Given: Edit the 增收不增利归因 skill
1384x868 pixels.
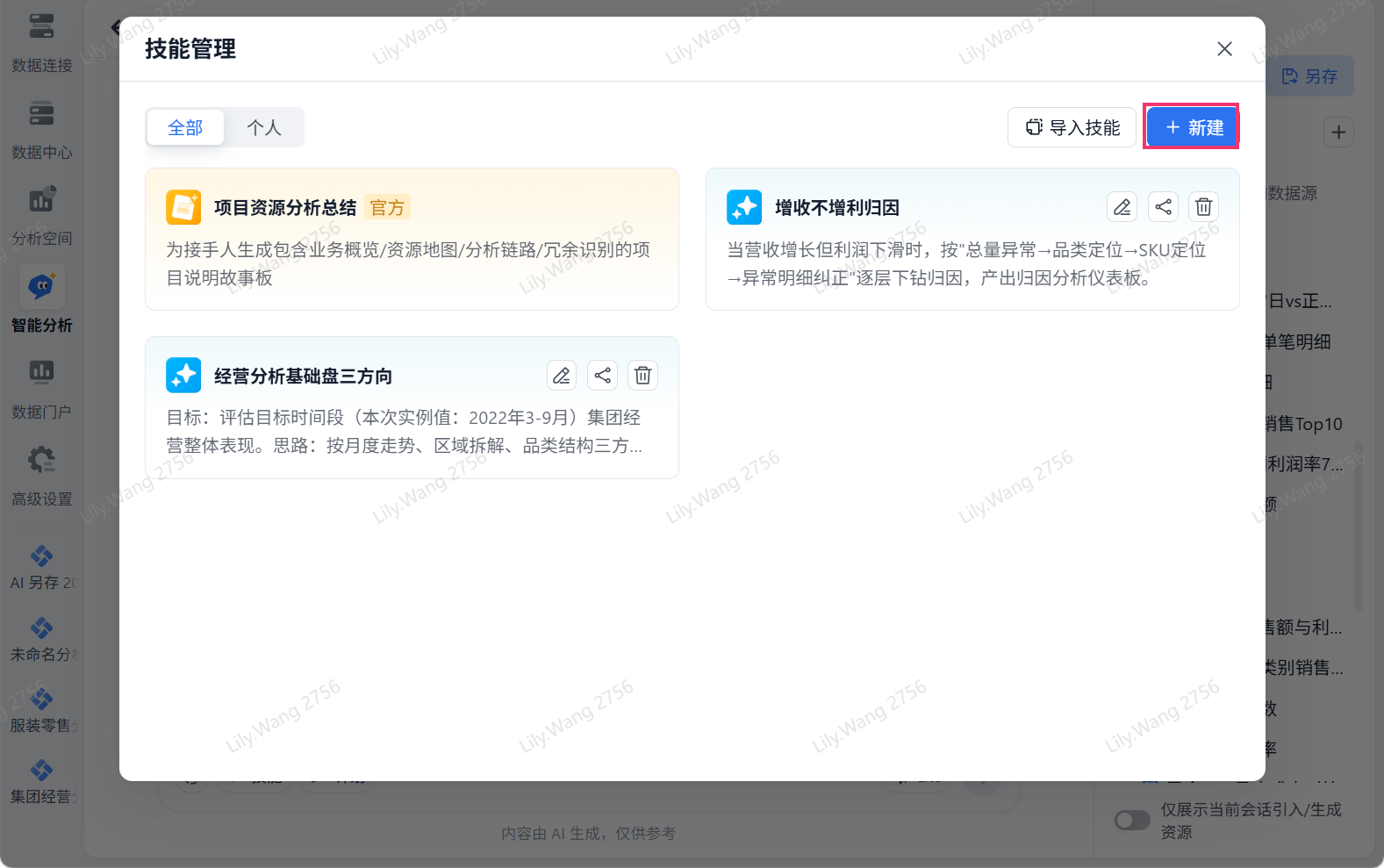Looking at the screenshot, I should point(1122,207).
